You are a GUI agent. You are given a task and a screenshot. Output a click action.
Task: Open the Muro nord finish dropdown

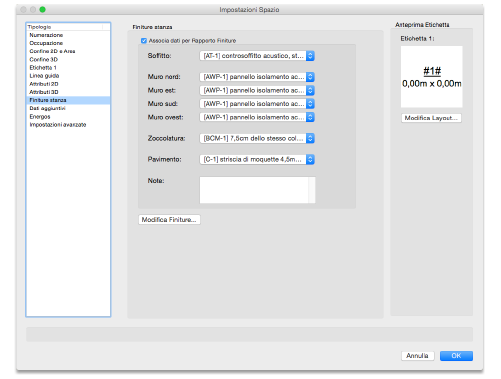[x=257, y=77]
